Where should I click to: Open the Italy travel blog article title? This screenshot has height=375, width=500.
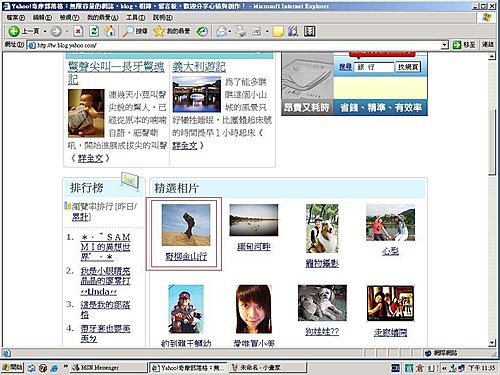tap(199, 67)
